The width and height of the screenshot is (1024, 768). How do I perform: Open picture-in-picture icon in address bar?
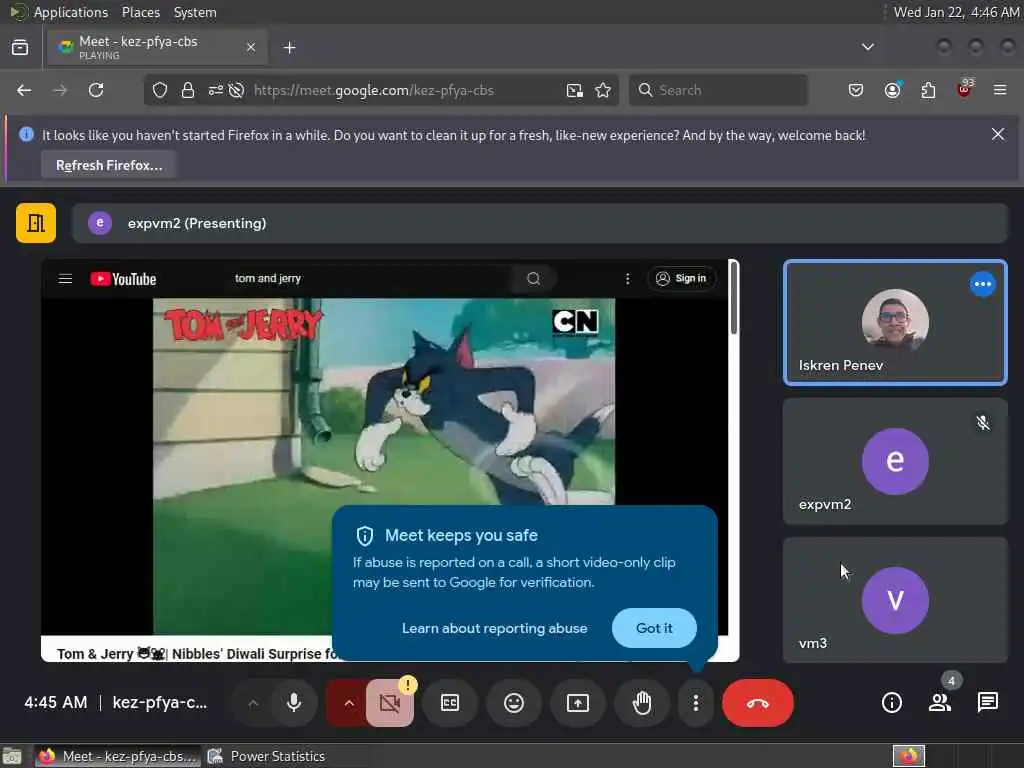(574, 90)
